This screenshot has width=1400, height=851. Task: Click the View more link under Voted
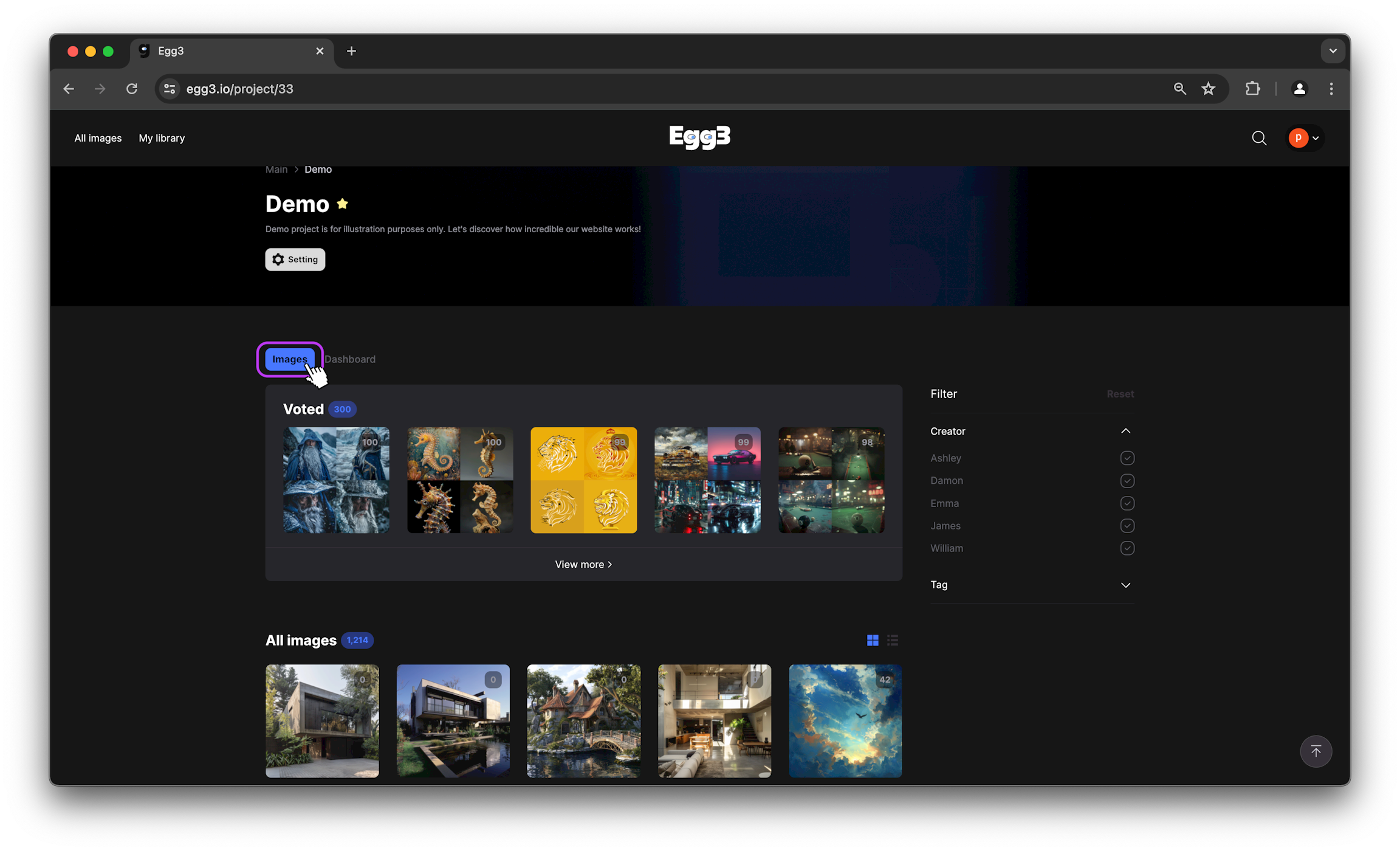[583, 565]
